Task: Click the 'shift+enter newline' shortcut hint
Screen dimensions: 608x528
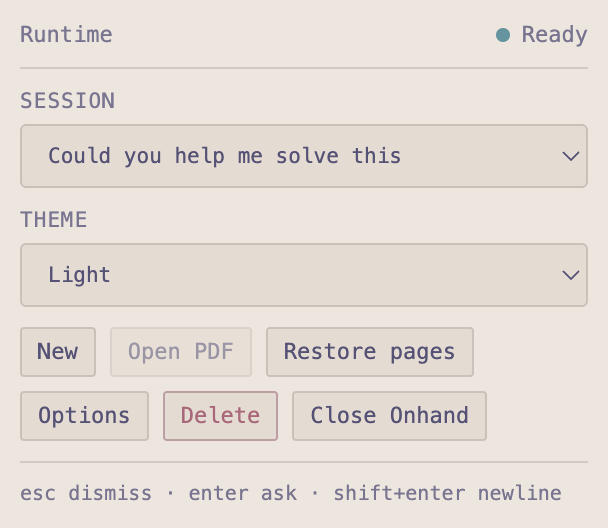Action: (x=447, y=493)
